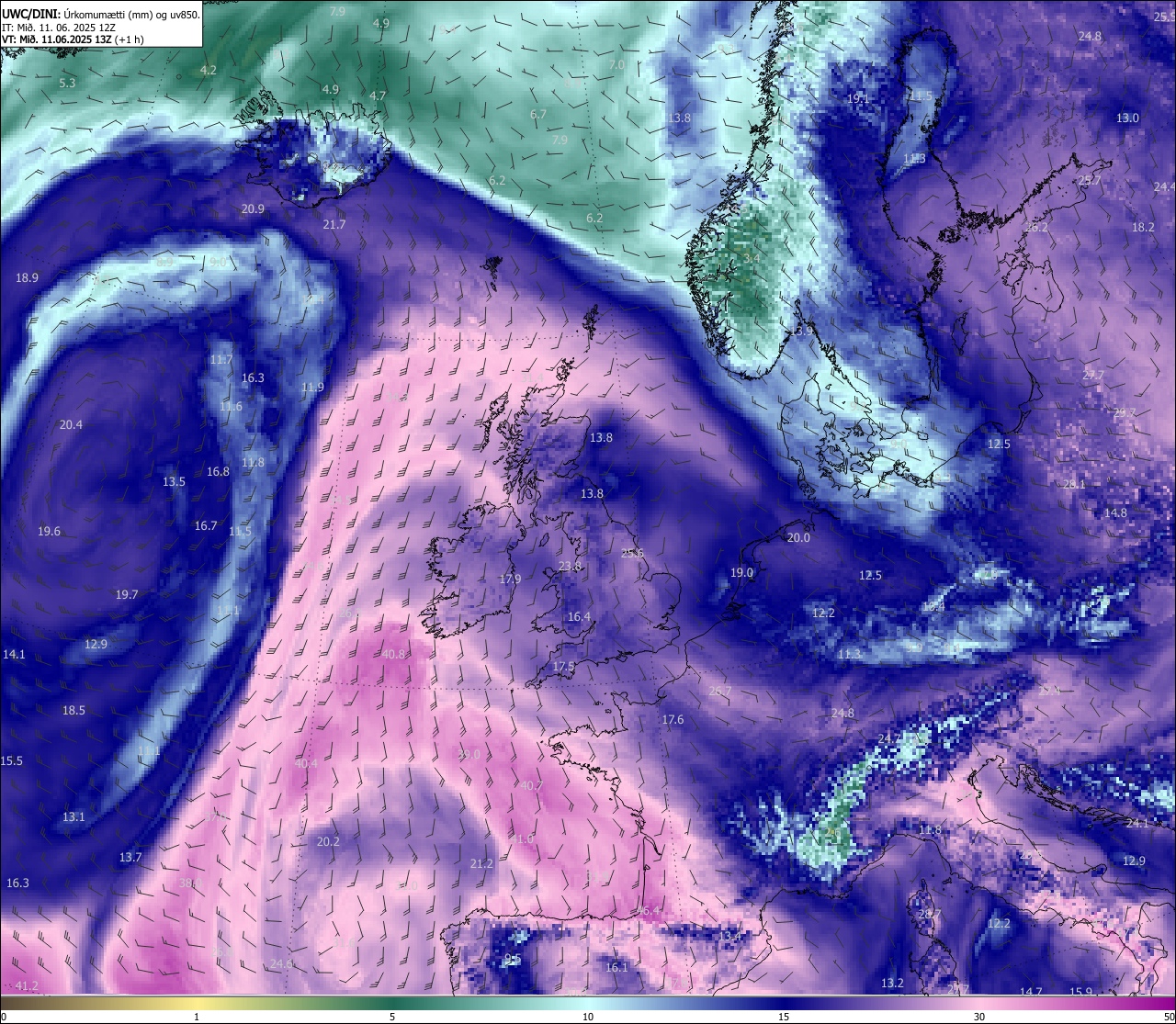Screen dimensions: 1176x1024
Task: Click the 13.2 value on the map
Action: 892,983
